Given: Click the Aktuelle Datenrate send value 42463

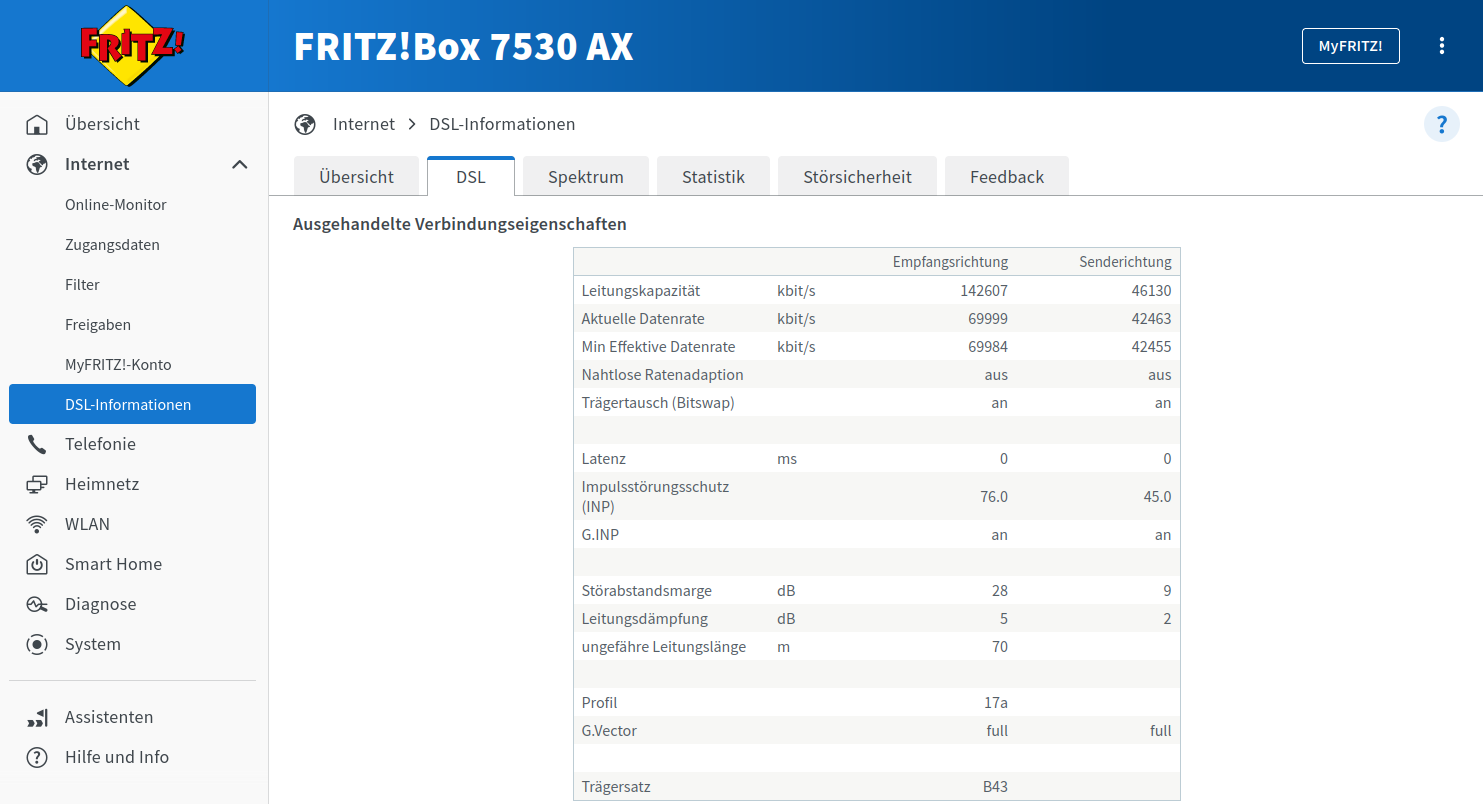Looking at the screenshot, I should click(x=1150, y=319).
